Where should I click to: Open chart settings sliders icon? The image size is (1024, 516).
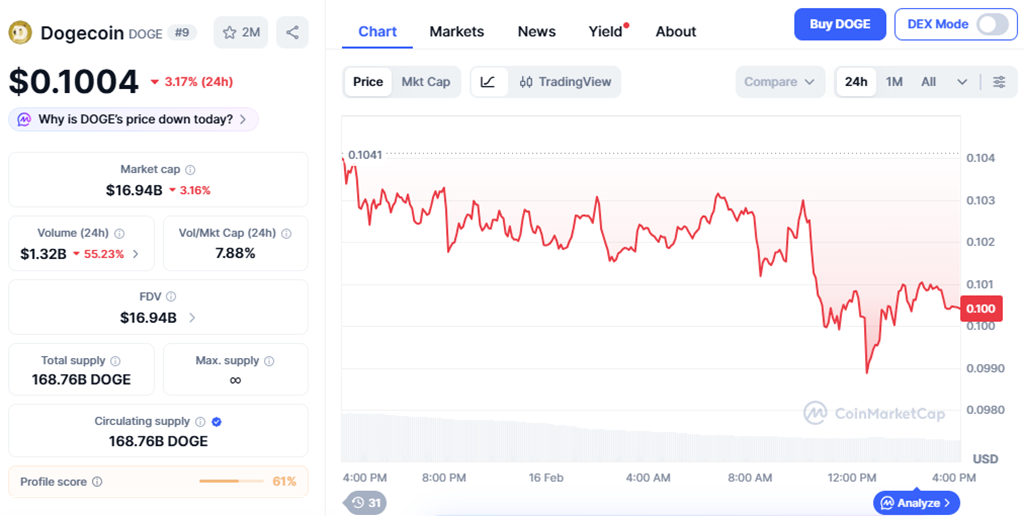pyautogui.click(x=999, y=82)
